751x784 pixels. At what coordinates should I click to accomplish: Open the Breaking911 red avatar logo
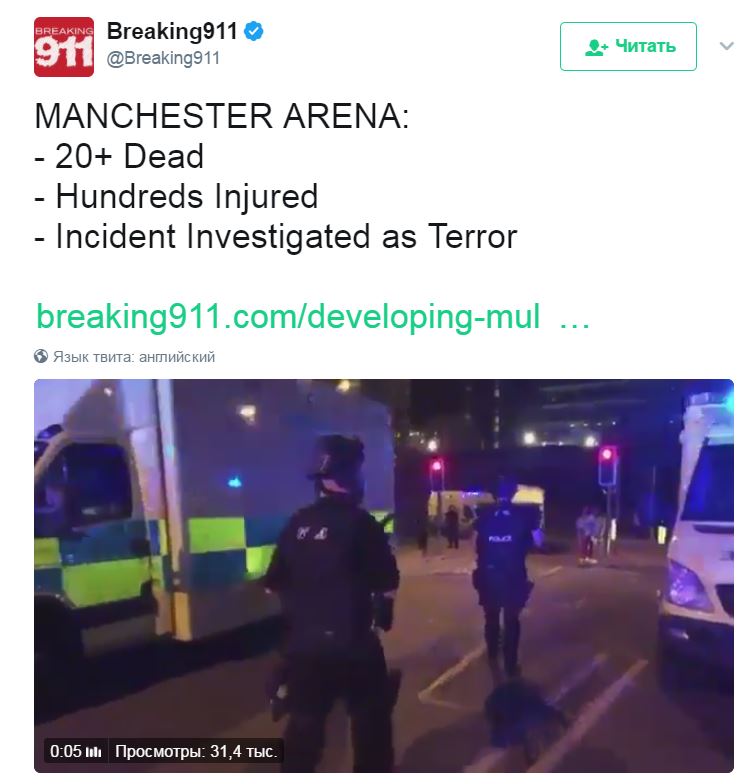pyautogui.click(x=64, y=46)
